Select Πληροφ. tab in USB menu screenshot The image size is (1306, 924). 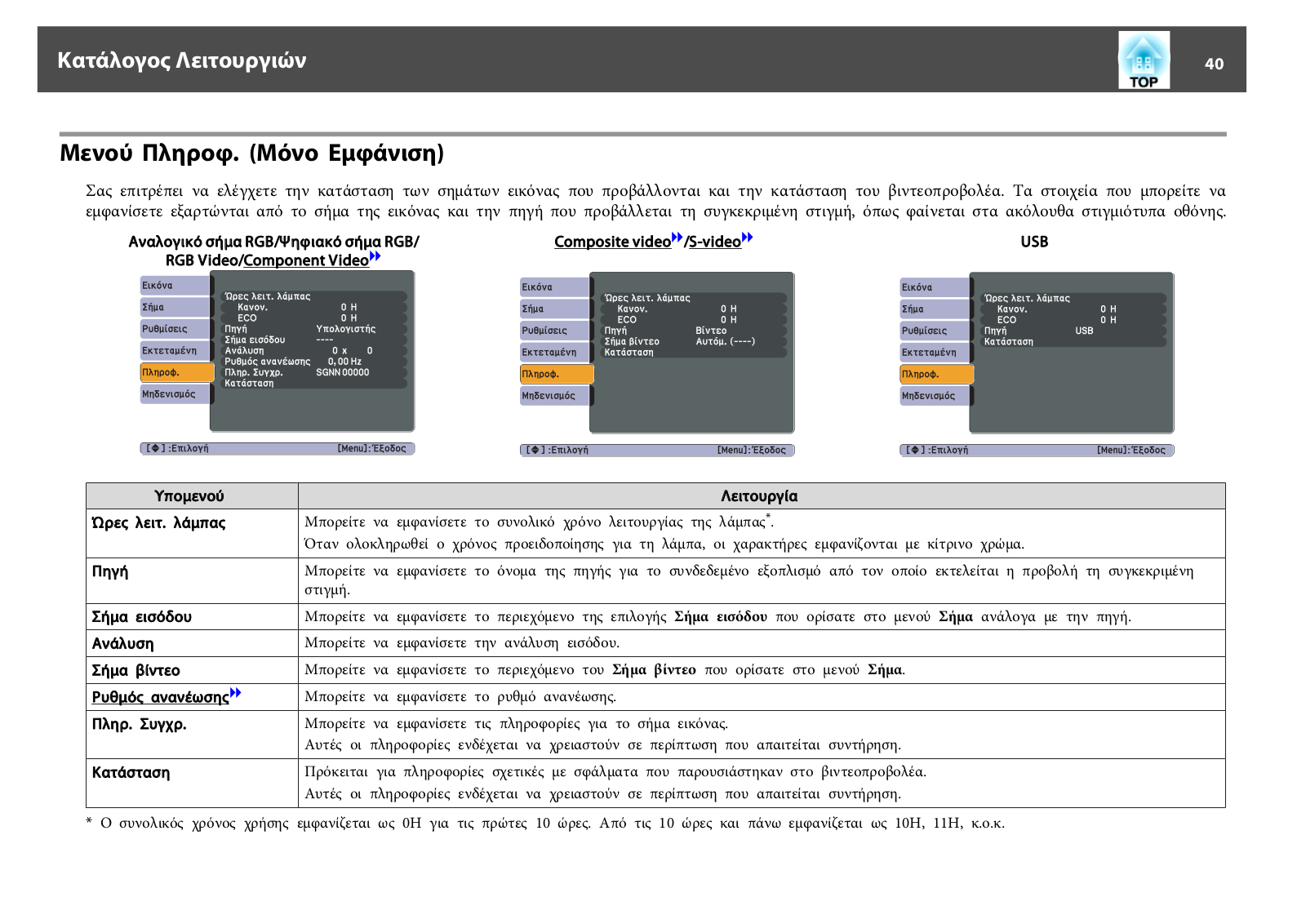coord(936,374)
